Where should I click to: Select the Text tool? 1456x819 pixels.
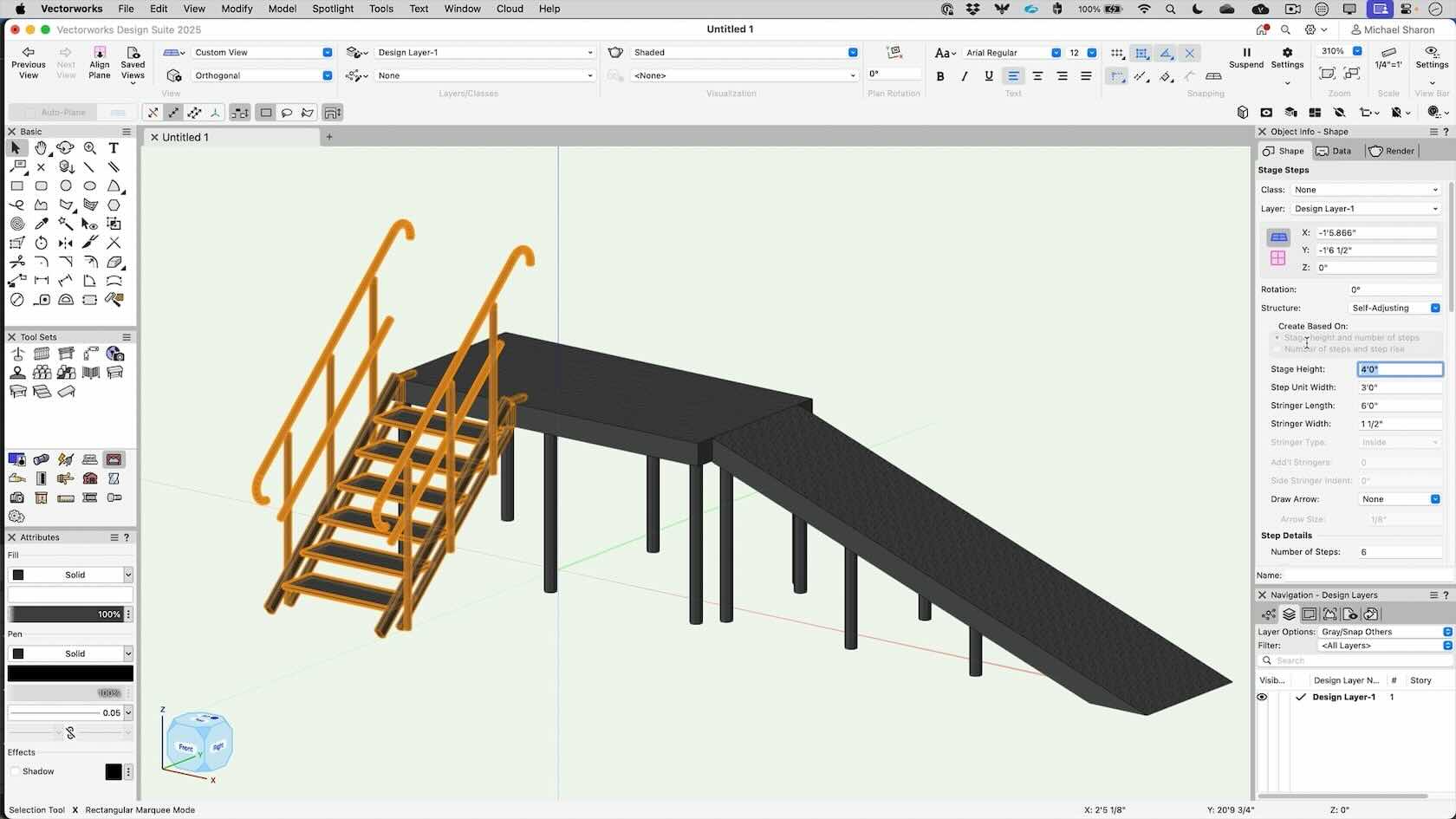point(113,148)
